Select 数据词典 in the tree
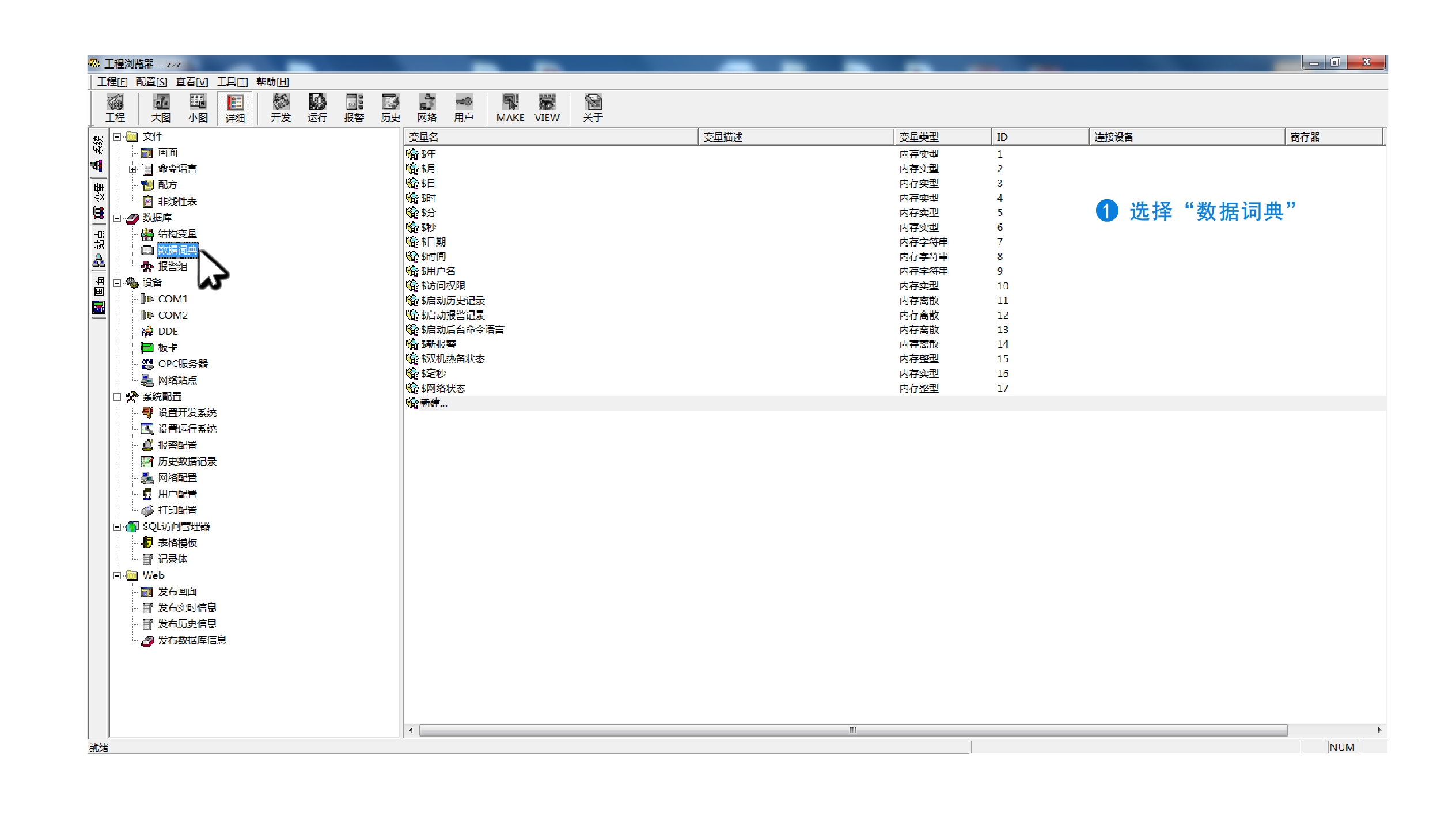The height and width of the screenshot is (819, 1456). [177, 250]
